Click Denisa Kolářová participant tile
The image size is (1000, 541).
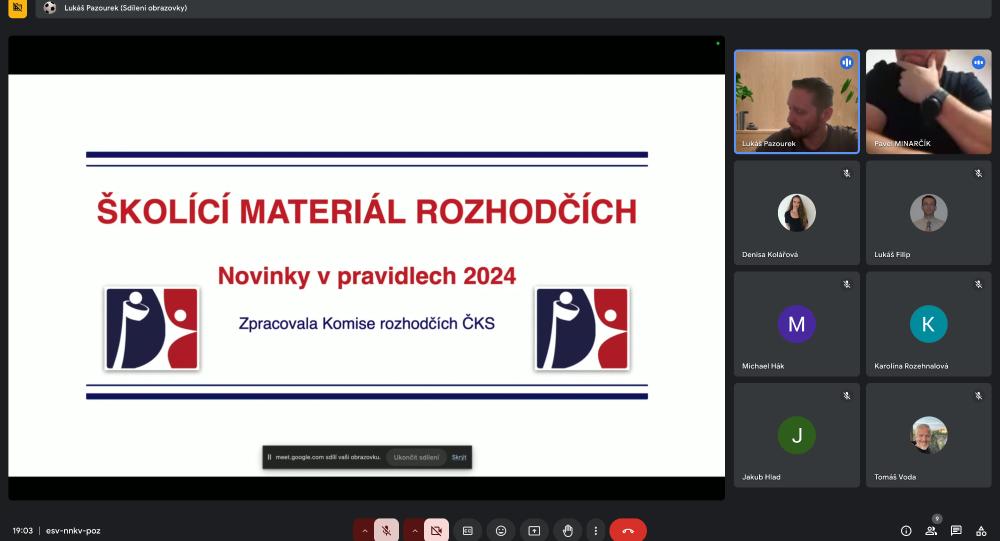pos(796,213)
